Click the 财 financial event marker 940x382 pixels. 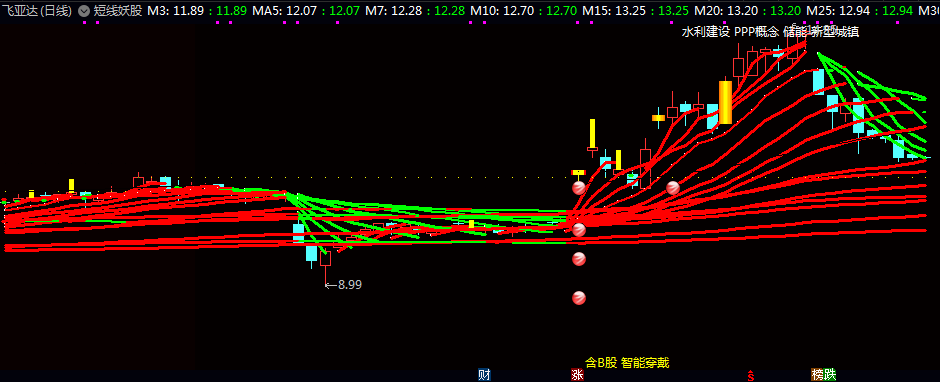point(484,375)
